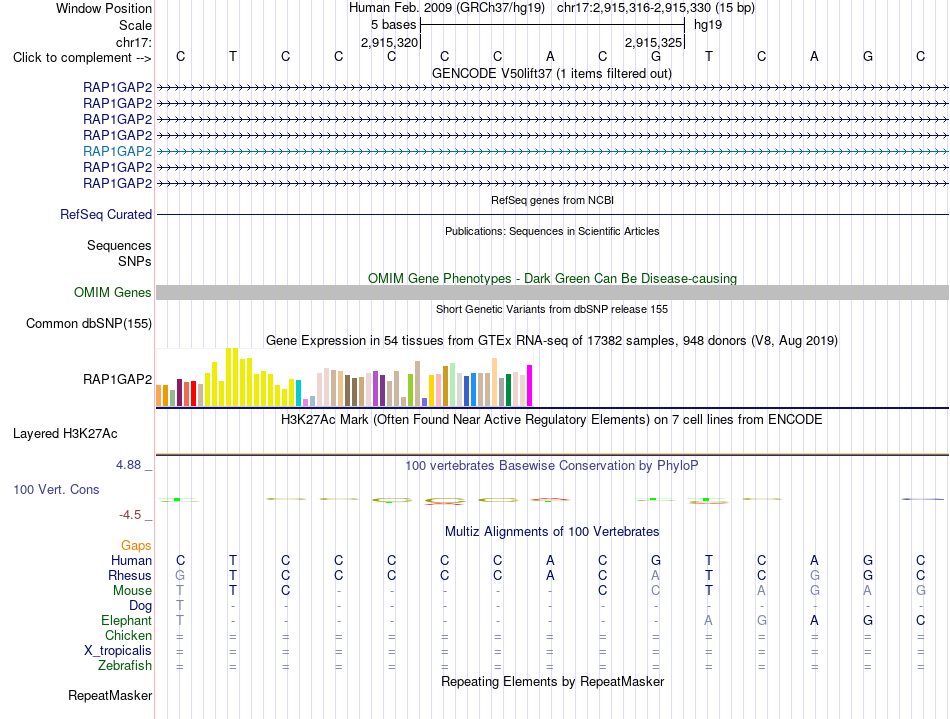Open the GTEx Gene Expression track title
Screen dimensions: 950x719
coord(552,341)
